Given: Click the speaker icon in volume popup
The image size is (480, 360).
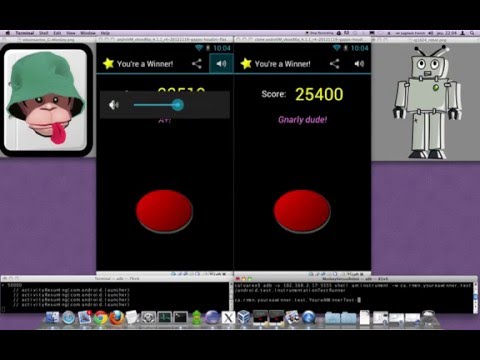Looking at the screenshot, I should pos(114,105).
